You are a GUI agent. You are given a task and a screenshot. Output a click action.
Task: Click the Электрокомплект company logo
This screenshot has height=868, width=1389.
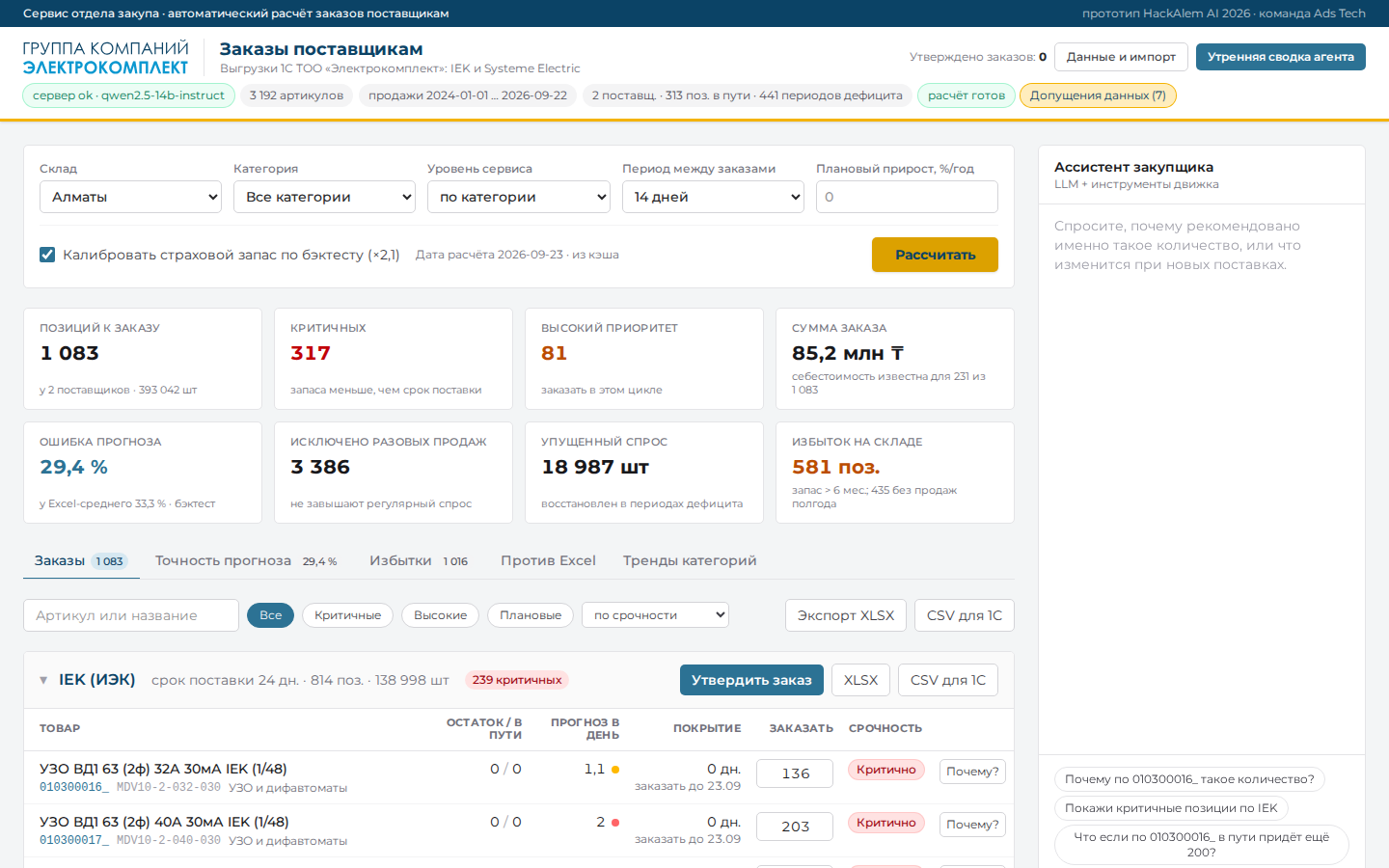click(105, 58)
